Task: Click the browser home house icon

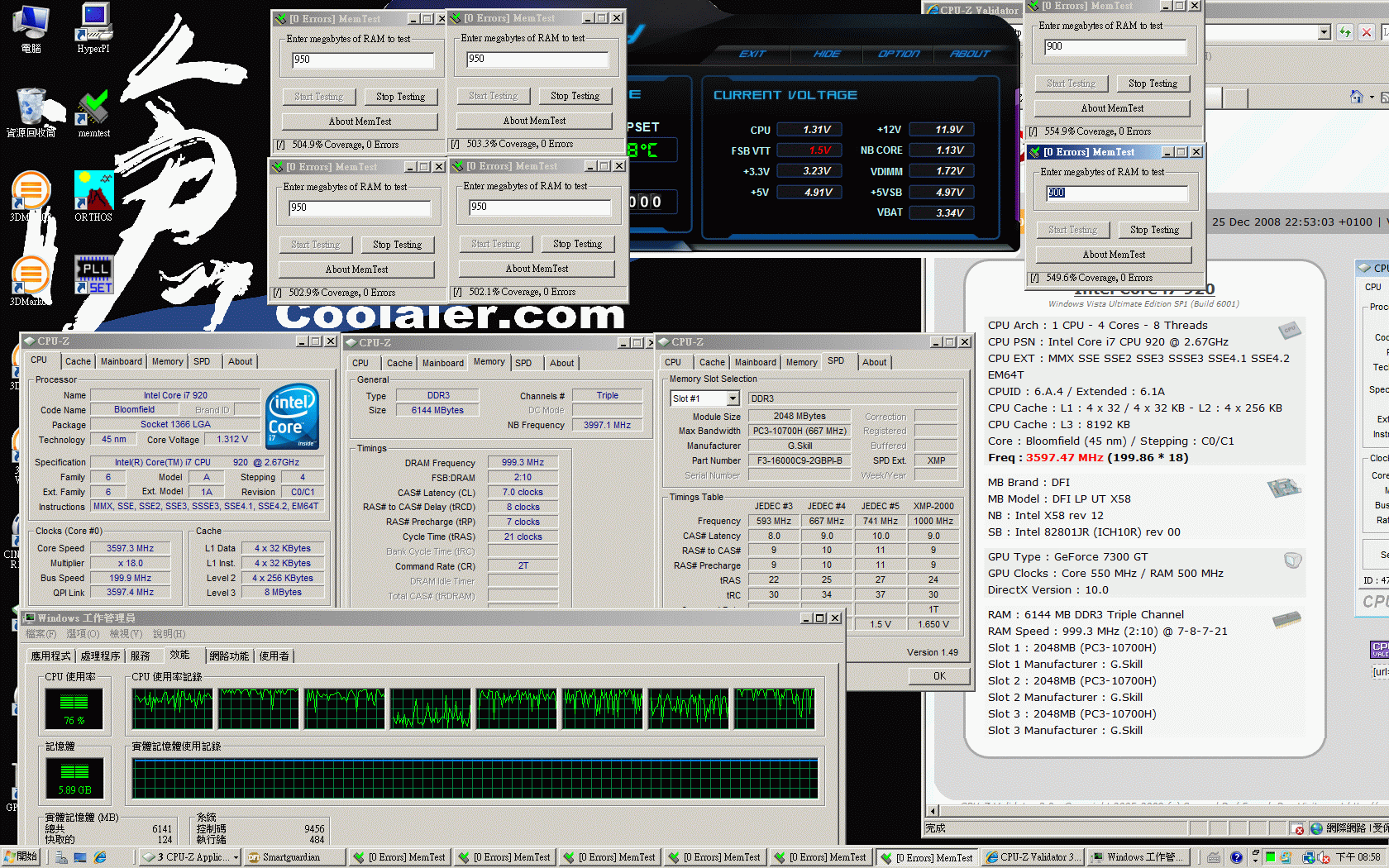Action: pos(1356,97)
